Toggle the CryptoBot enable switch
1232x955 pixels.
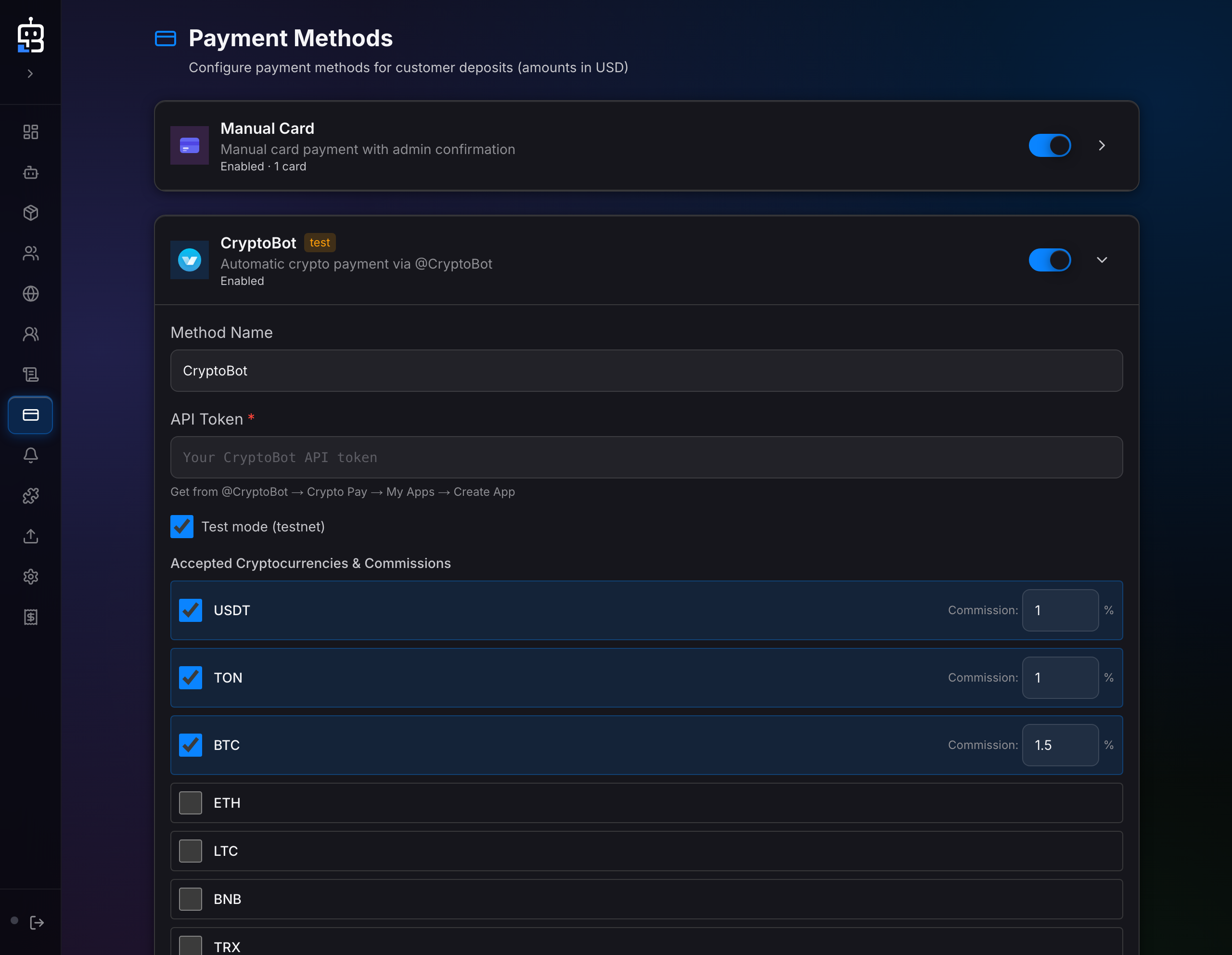pos(1050,260)
